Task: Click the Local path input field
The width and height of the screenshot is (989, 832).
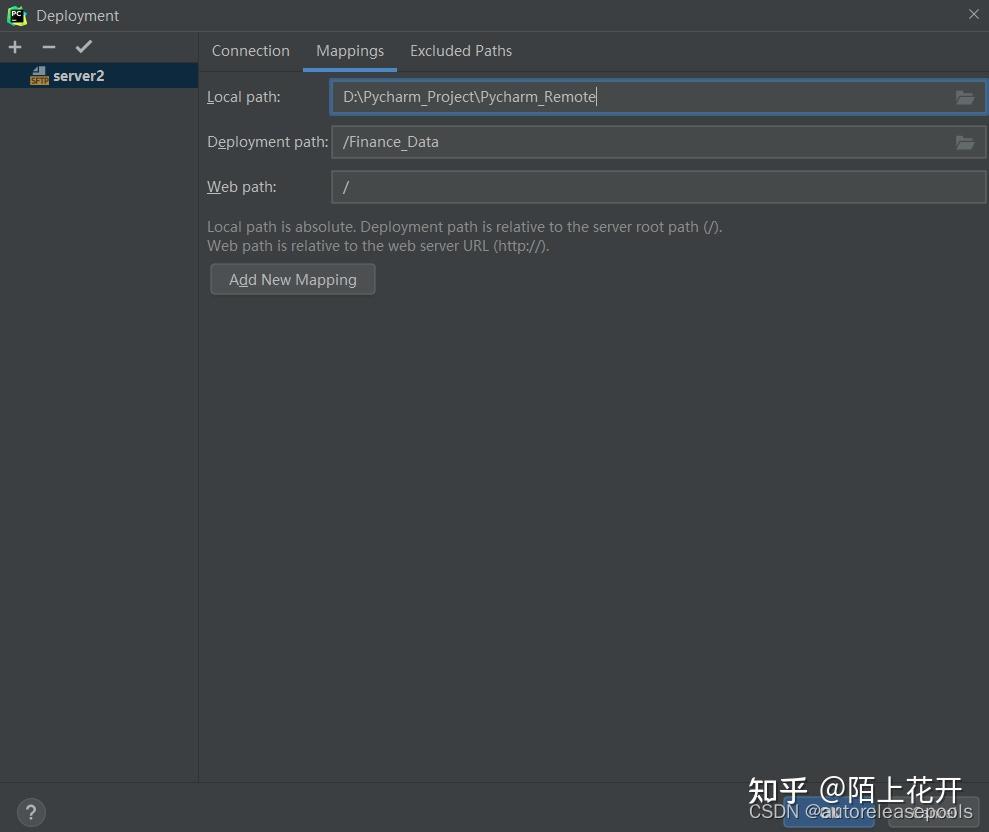Action: pyautogui.click(x=600, y=97)
